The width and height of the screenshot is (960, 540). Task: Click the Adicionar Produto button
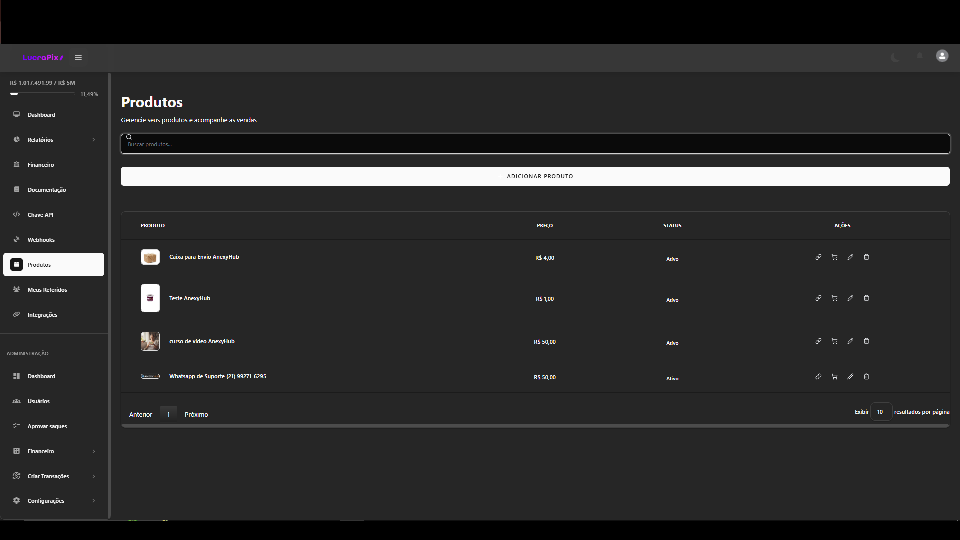tap(535, 176)
